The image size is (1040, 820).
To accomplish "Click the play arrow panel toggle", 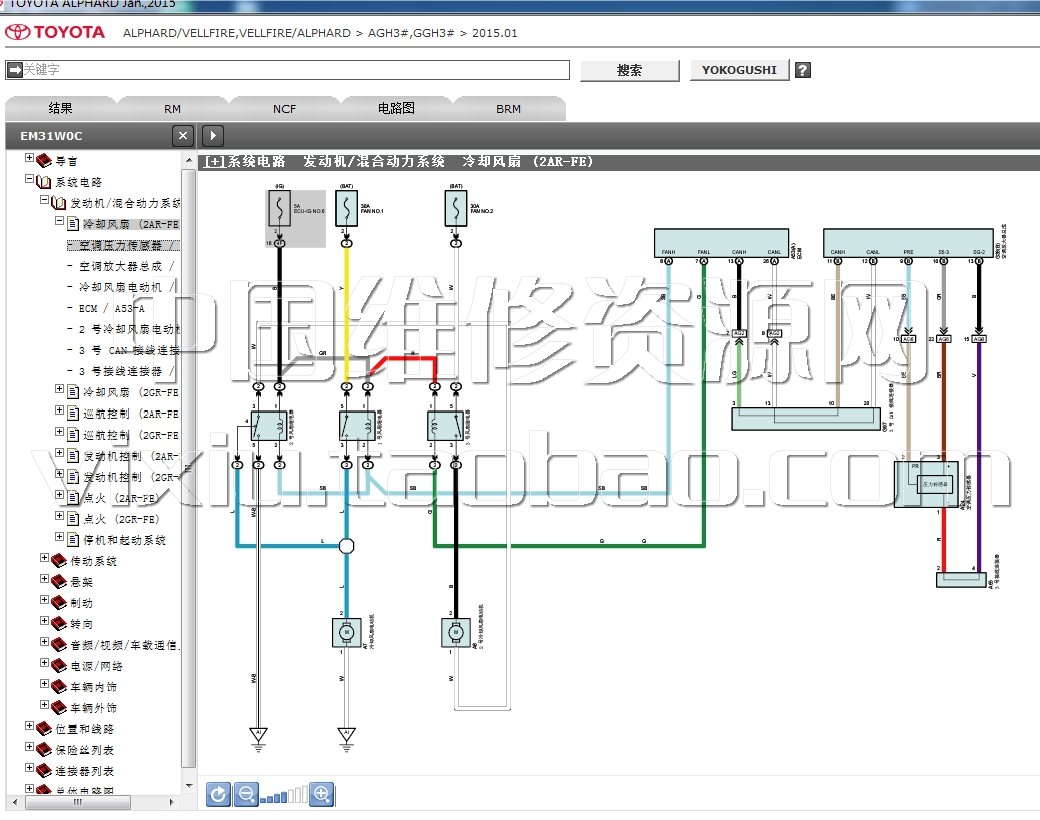I will pos(213,135).
